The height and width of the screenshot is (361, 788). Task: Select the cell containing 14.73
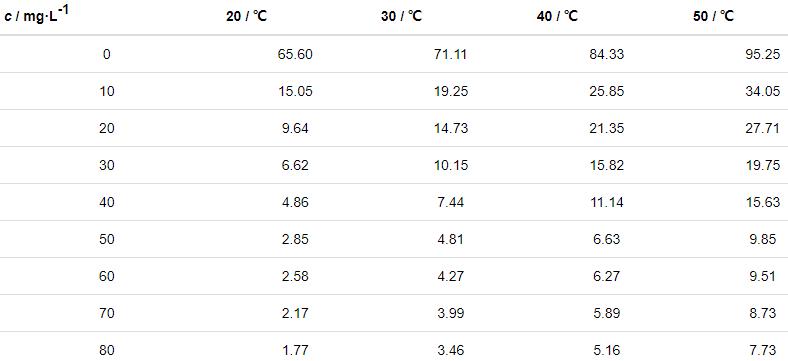click(451, 128)
